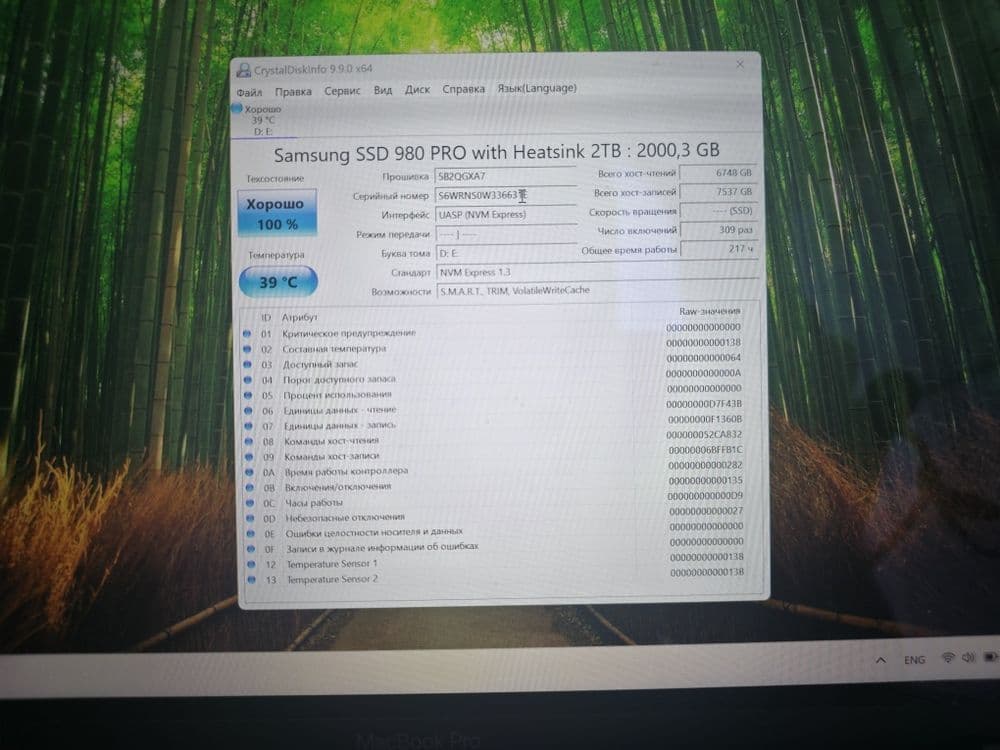1000x750 pixels.
Task: Open the Файл menu
Action: (x=249, y=92)
